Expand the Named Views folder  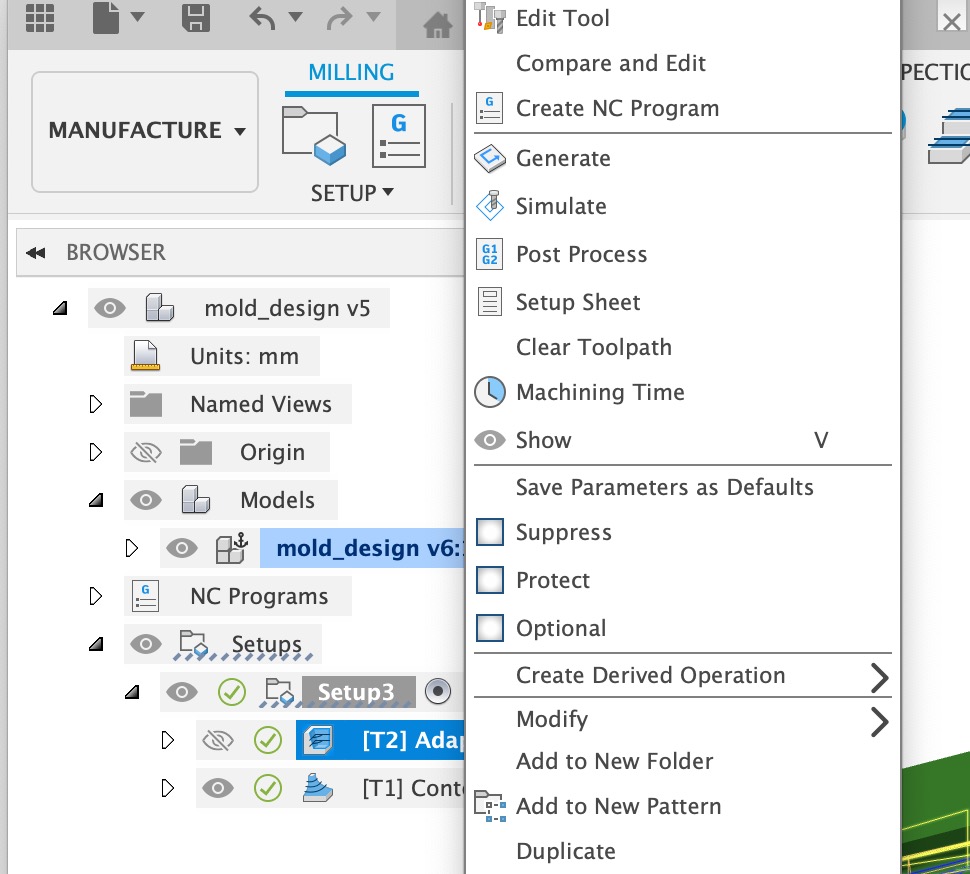(95, 404)
